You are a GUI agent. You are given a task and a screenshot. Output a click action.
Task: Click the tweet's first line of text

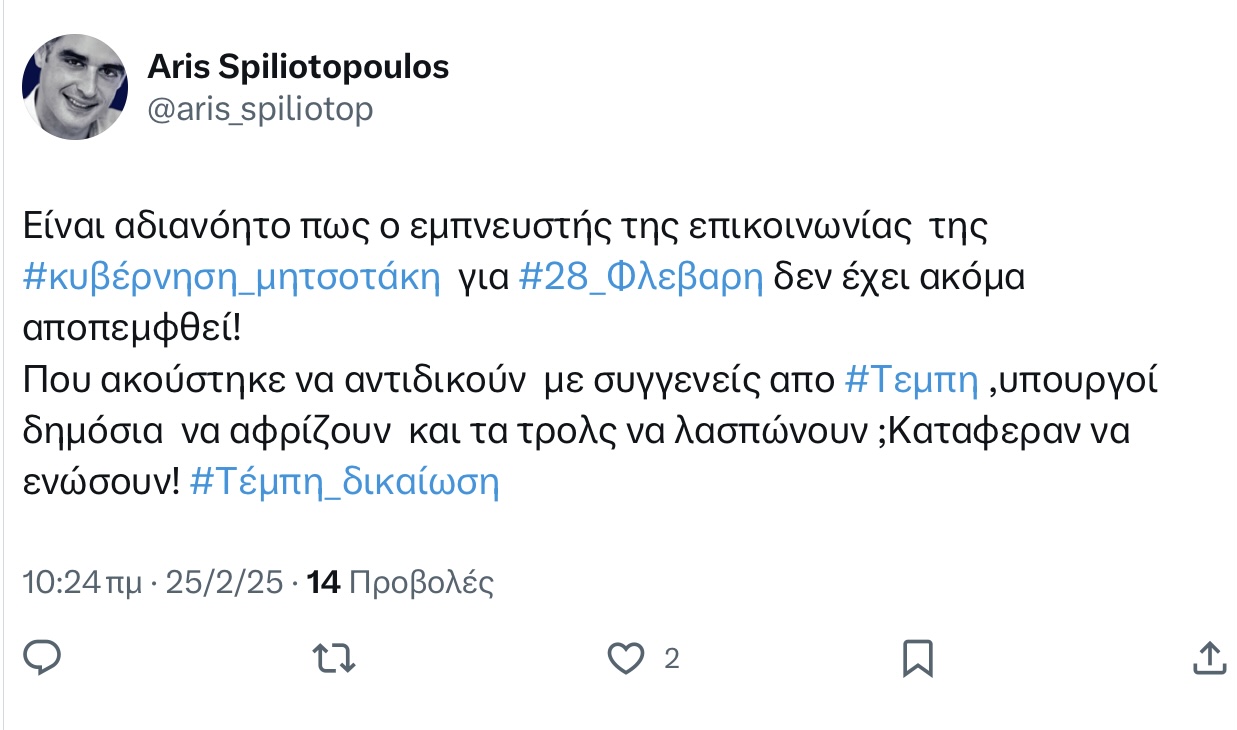(x=505, y=227)
